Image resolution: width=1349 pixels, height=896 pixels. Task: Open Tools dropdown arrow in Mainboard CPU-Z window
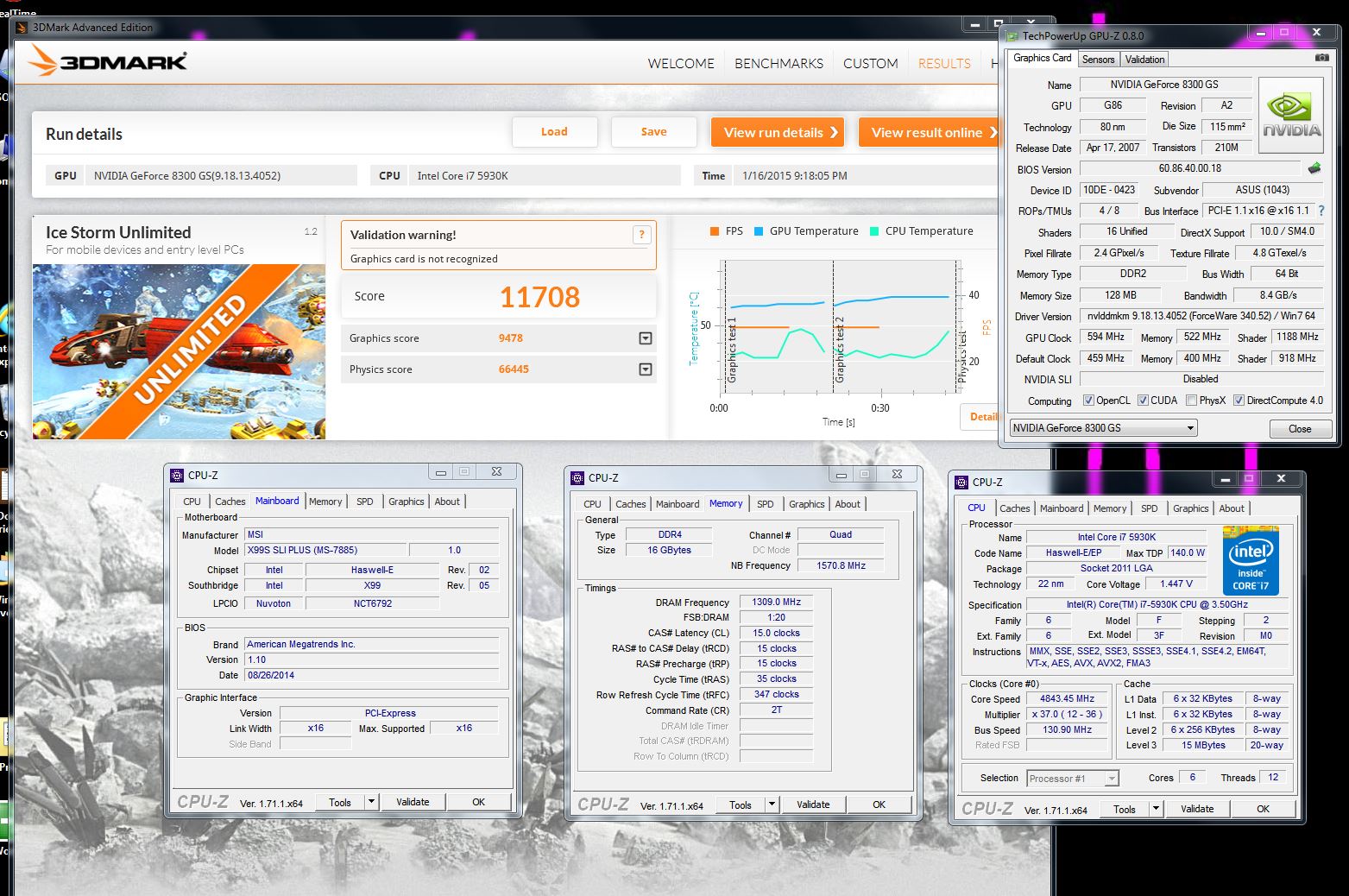[372, 802]
